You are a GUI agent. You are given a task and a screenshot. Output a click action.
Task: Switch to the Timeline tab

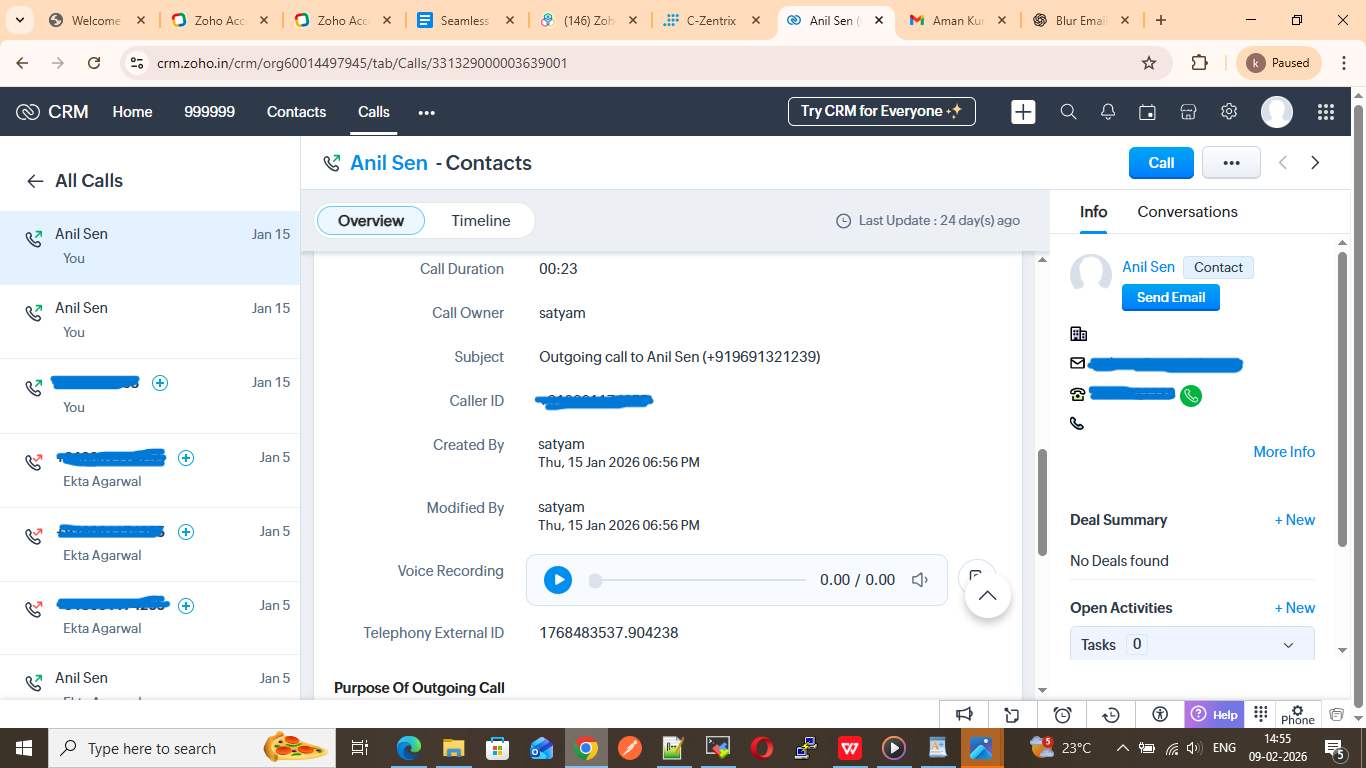[x=480, y=221]
